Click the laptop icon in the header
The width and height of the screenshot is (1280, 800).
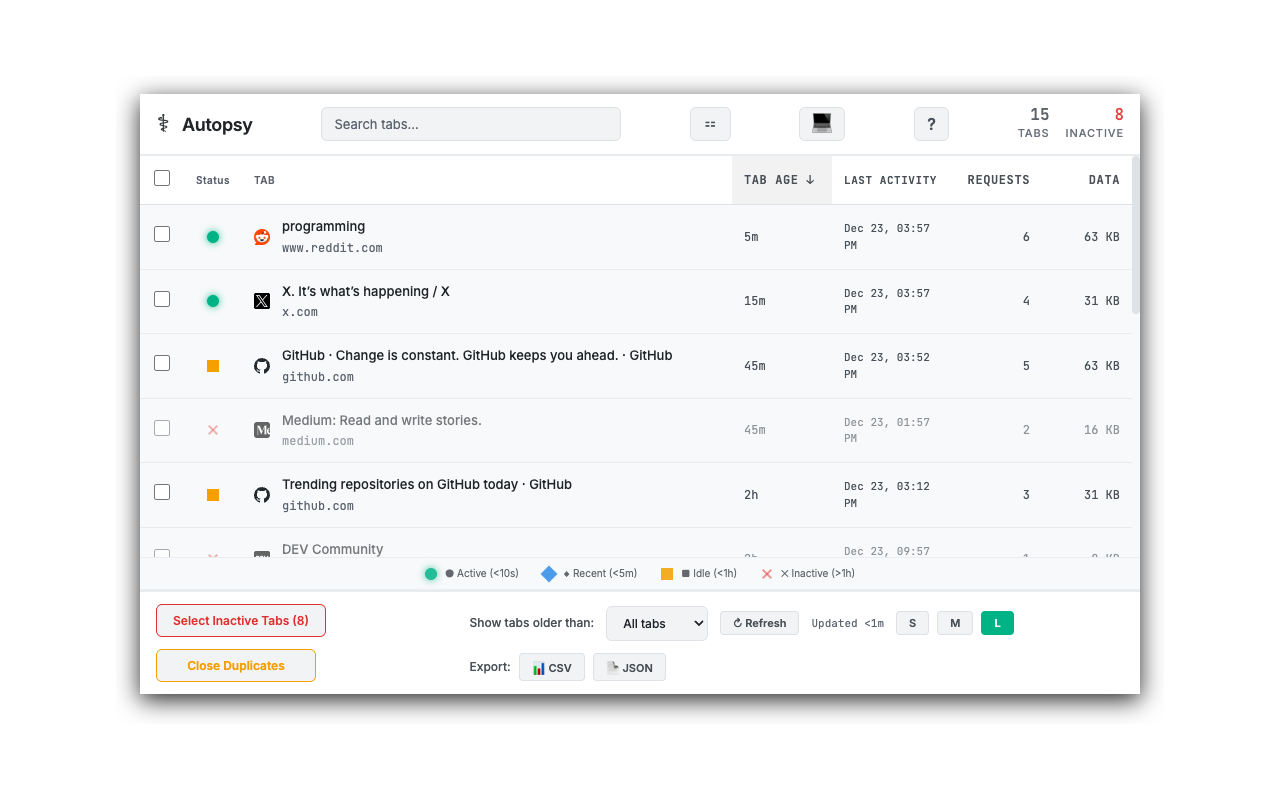(x=821, y=123)
